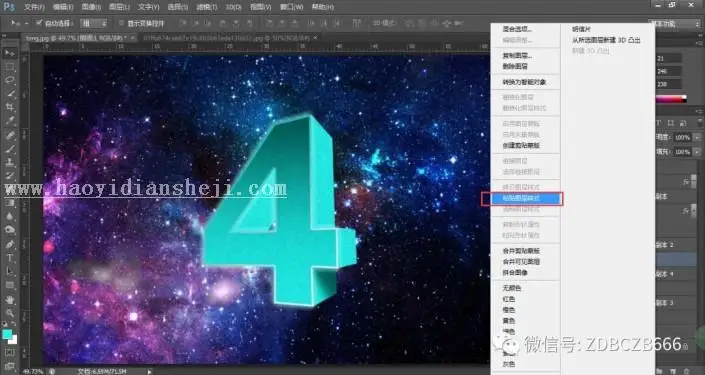Screen dimensions: 705x375
Task: Toggle the 自动选择 checkbox
Action: [x=39, y=22]
